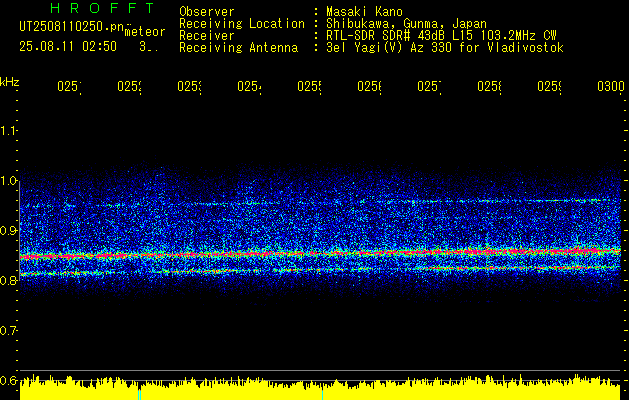629x400 pixels.
Task: Click the Observer name Masaki Kano
Action: point(364,11)
